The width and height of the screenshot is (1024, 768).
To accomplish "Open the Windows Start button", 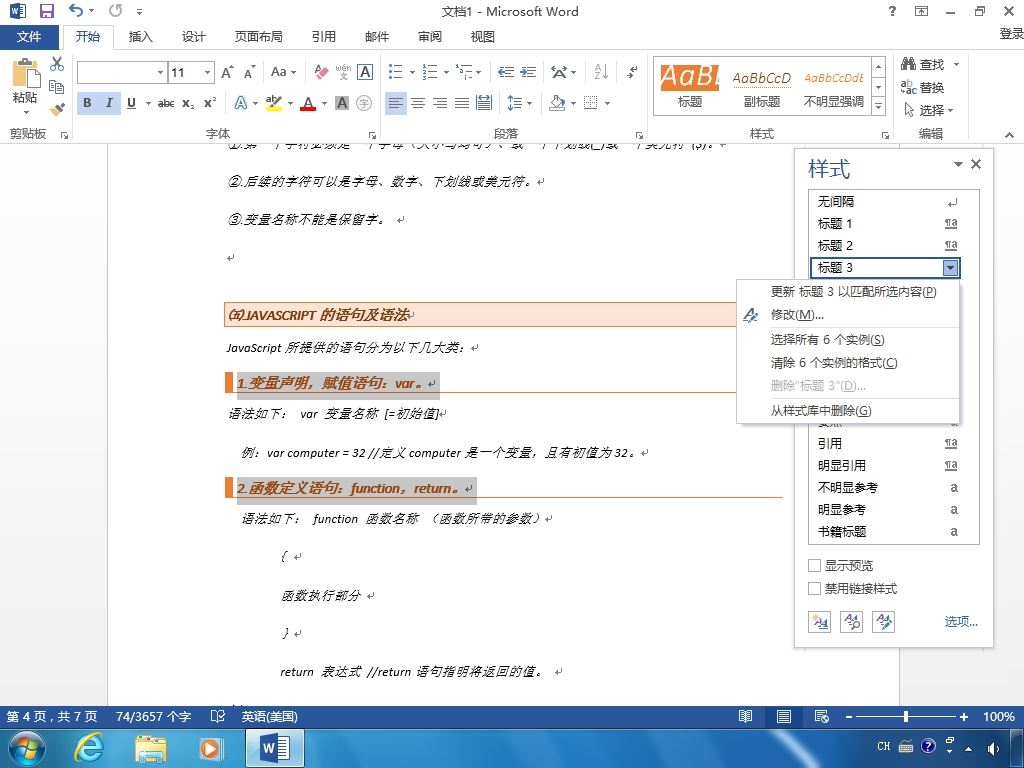I will pos(26,748).
